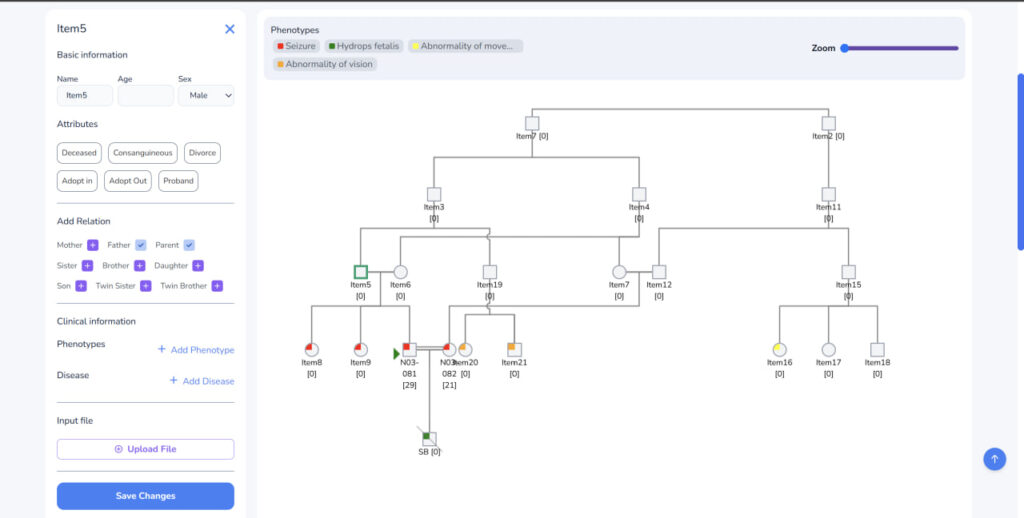Select the Item9 female node
The image size is (1024, 518).
click(360, 349)
